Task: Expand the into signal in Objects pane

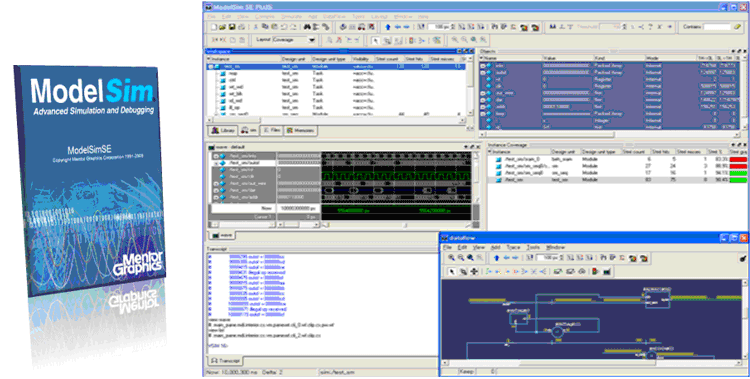Action: (x=483, y=66)
